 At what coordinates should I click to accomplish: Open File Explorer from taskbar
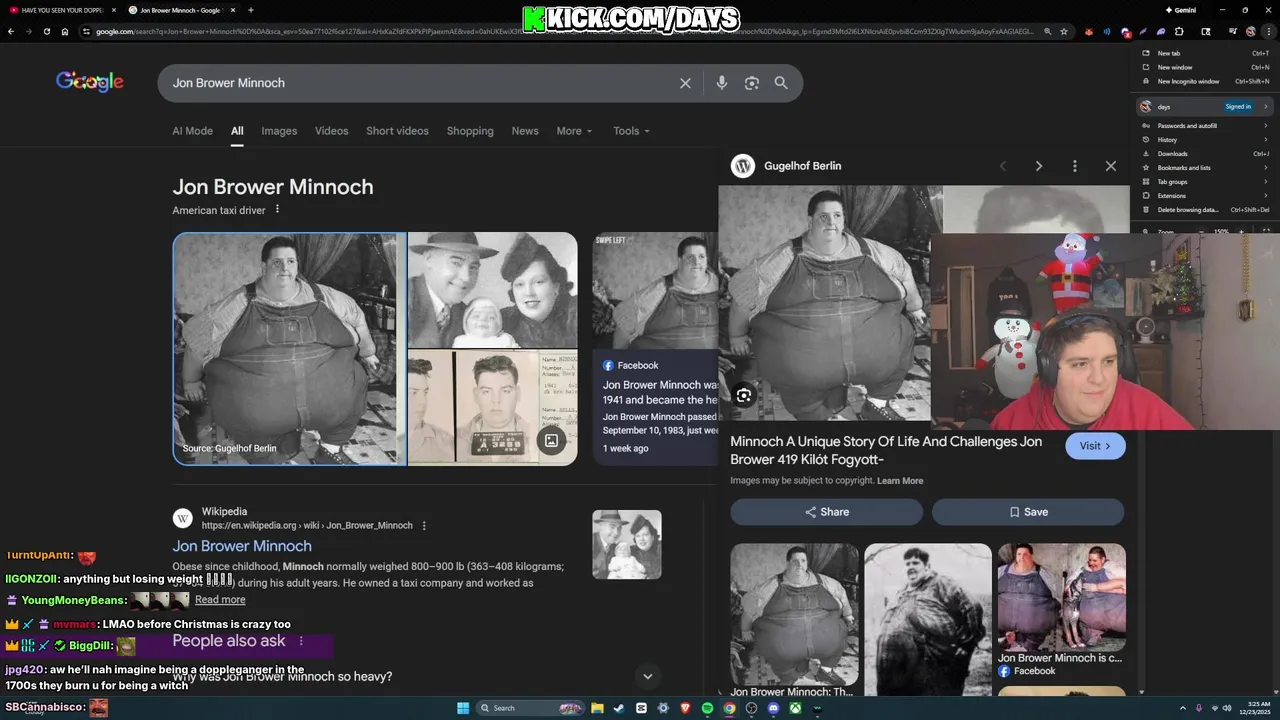(597, 708)
